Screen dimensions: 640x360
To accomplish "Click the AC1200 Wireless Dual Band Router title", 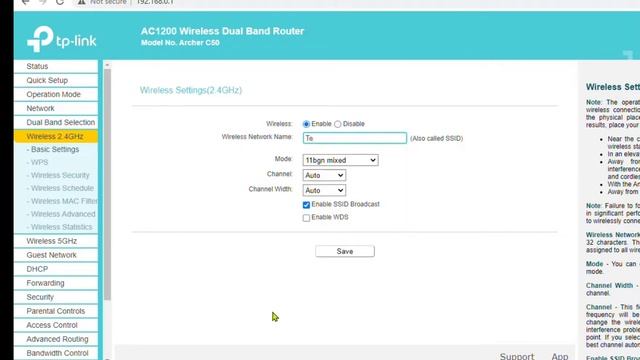I will 222,31.
